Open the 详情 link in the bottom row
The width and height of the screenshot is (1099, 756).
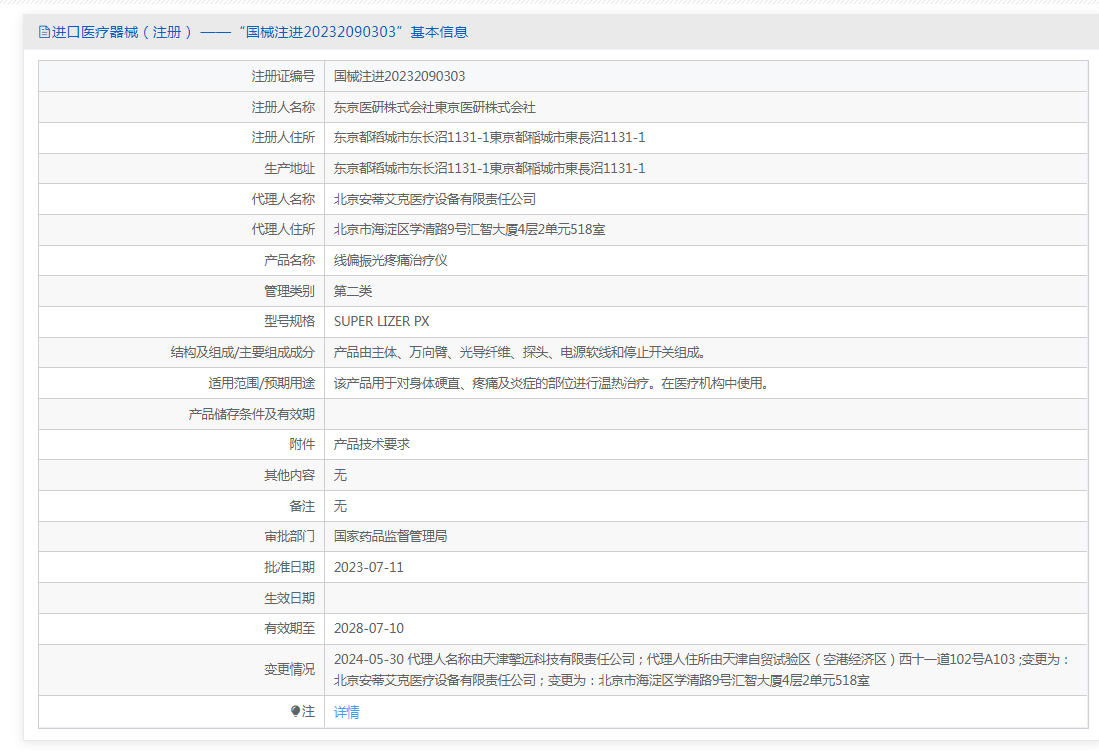coord(346,712)
